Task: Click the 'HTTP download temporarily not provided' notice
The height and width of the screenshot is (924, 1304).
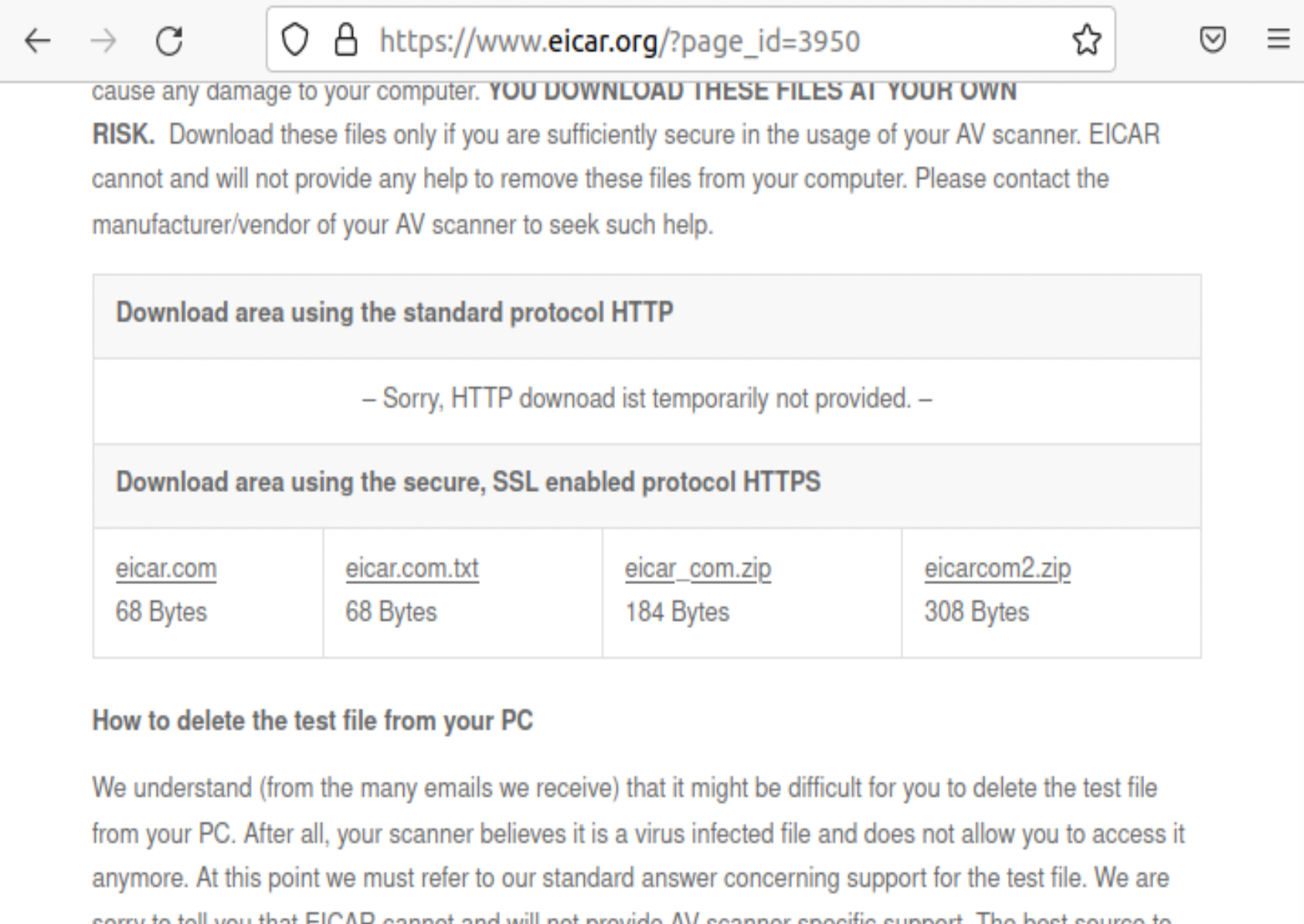Action: [x=647, y=399]
